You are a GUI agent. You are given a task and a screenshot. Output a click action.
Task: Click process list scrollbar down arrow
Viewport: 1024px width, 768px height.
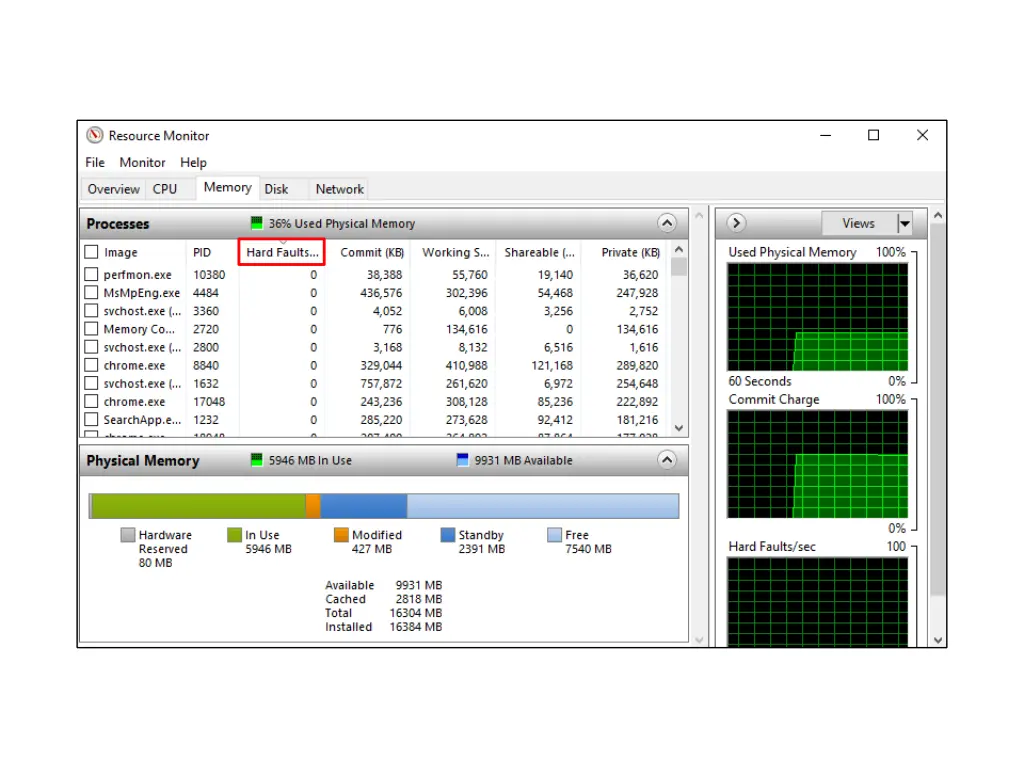pos(679,428)
